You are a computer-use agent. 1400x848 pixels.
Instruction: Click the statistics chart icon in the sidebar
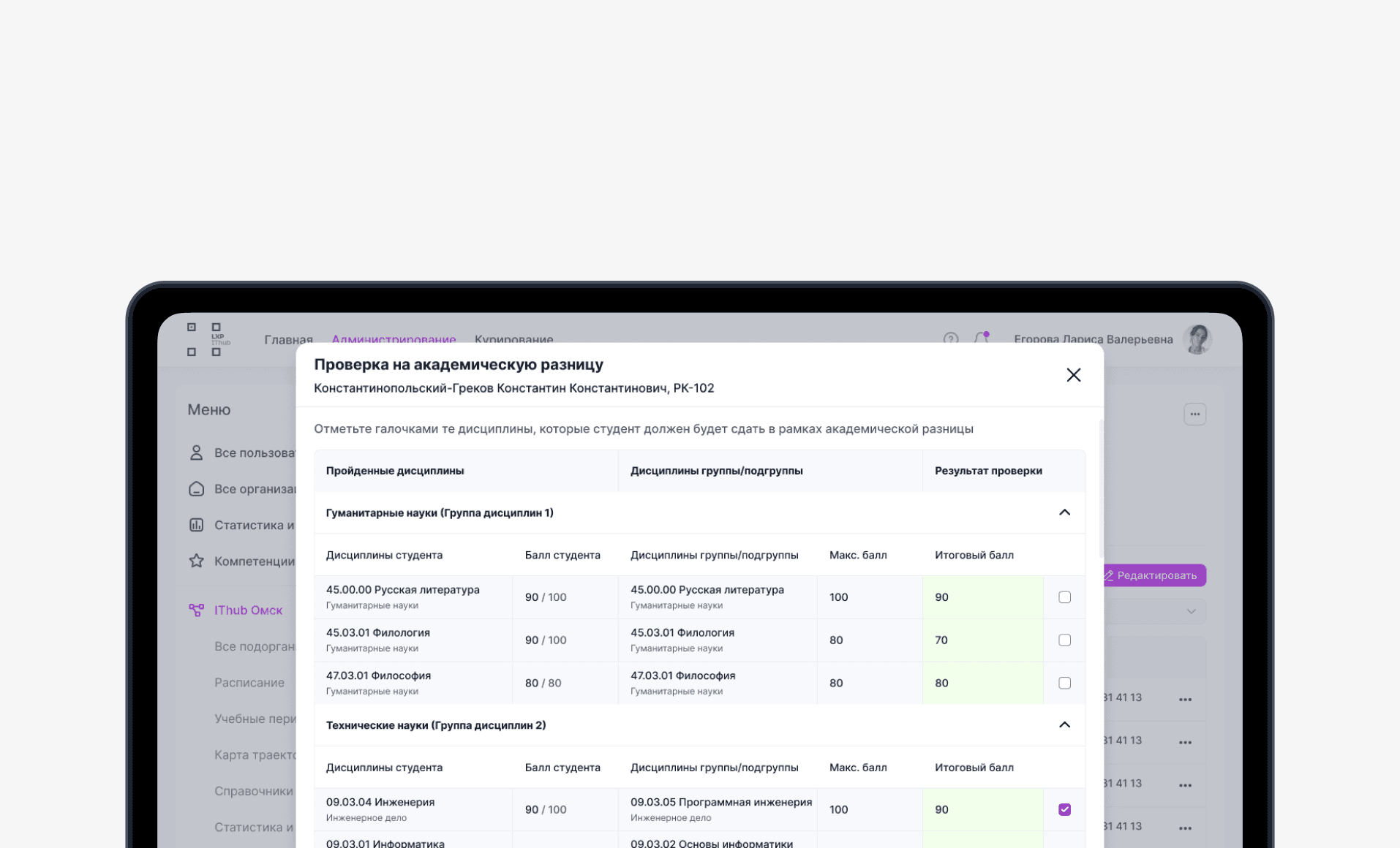click(196, 525)
